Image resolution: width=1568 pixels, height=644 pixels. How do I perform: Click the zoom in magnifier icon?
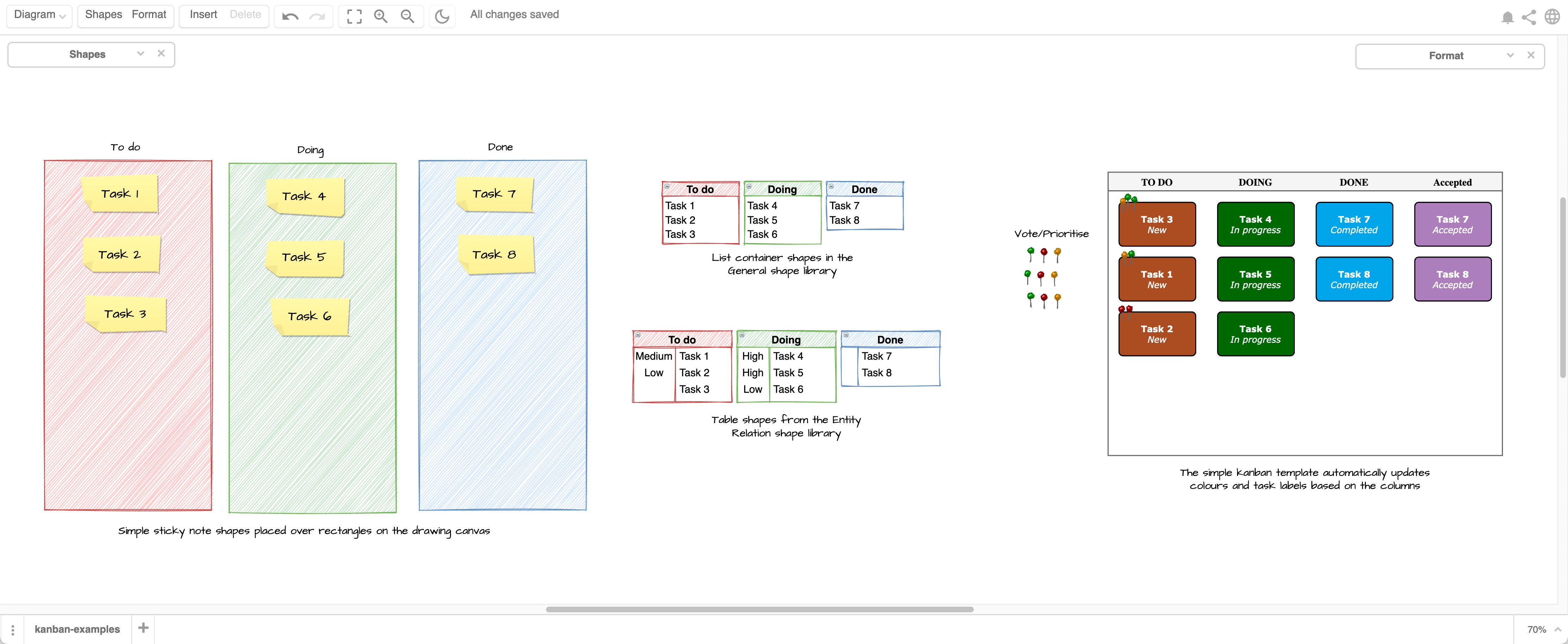[380, 15]
